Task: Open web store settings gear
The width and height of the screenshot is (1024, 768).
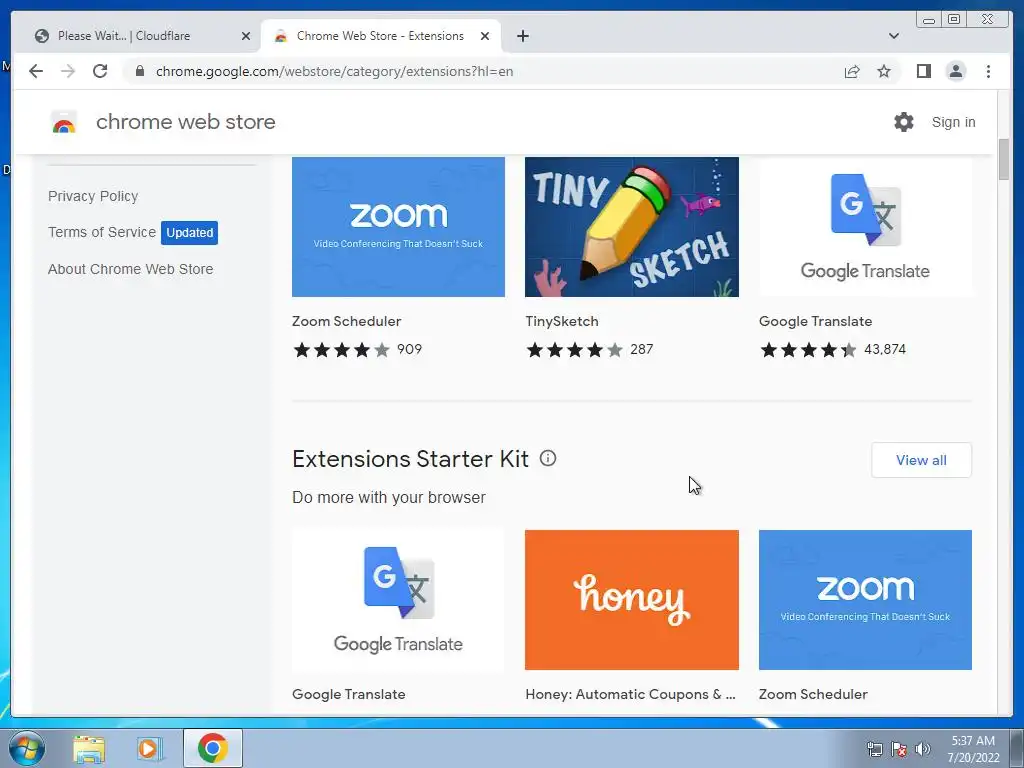Action: pyautogui.click(x=904, y=122)
